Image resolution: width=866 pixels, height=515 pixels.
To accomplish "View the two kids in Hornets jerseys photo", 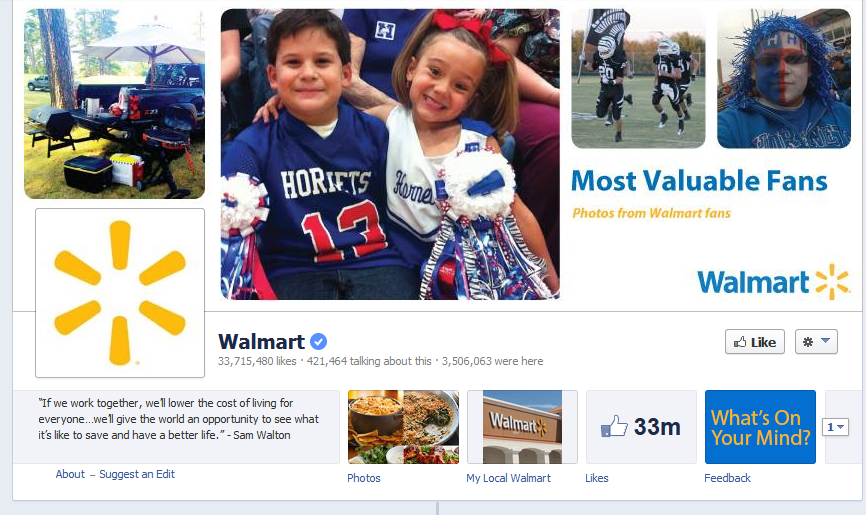I will (x=390, y=154).
